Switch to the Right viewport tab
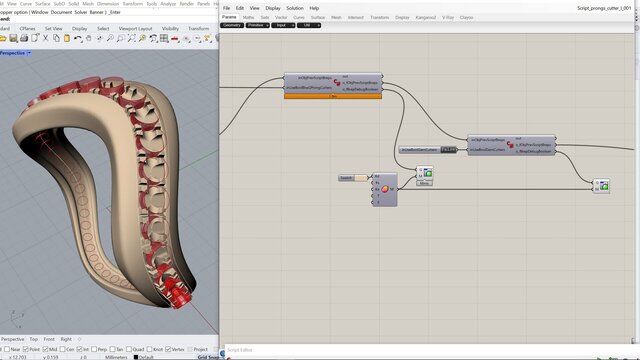The image size is (640, 360). click(66, 339)
